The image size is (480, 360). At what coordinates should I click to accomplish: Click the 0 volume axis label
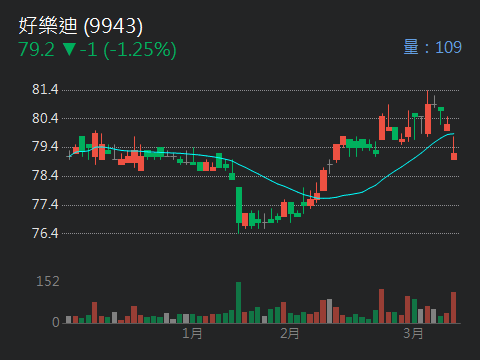pyautogui.click(x=56, y=322)
